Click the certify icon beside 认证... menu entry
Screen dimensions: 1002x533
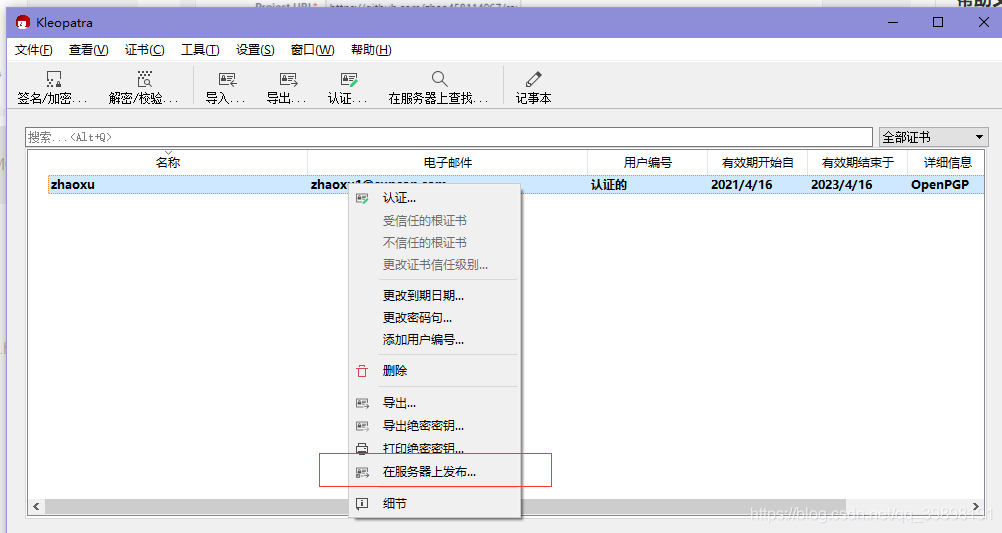click(x=362, y=198)
